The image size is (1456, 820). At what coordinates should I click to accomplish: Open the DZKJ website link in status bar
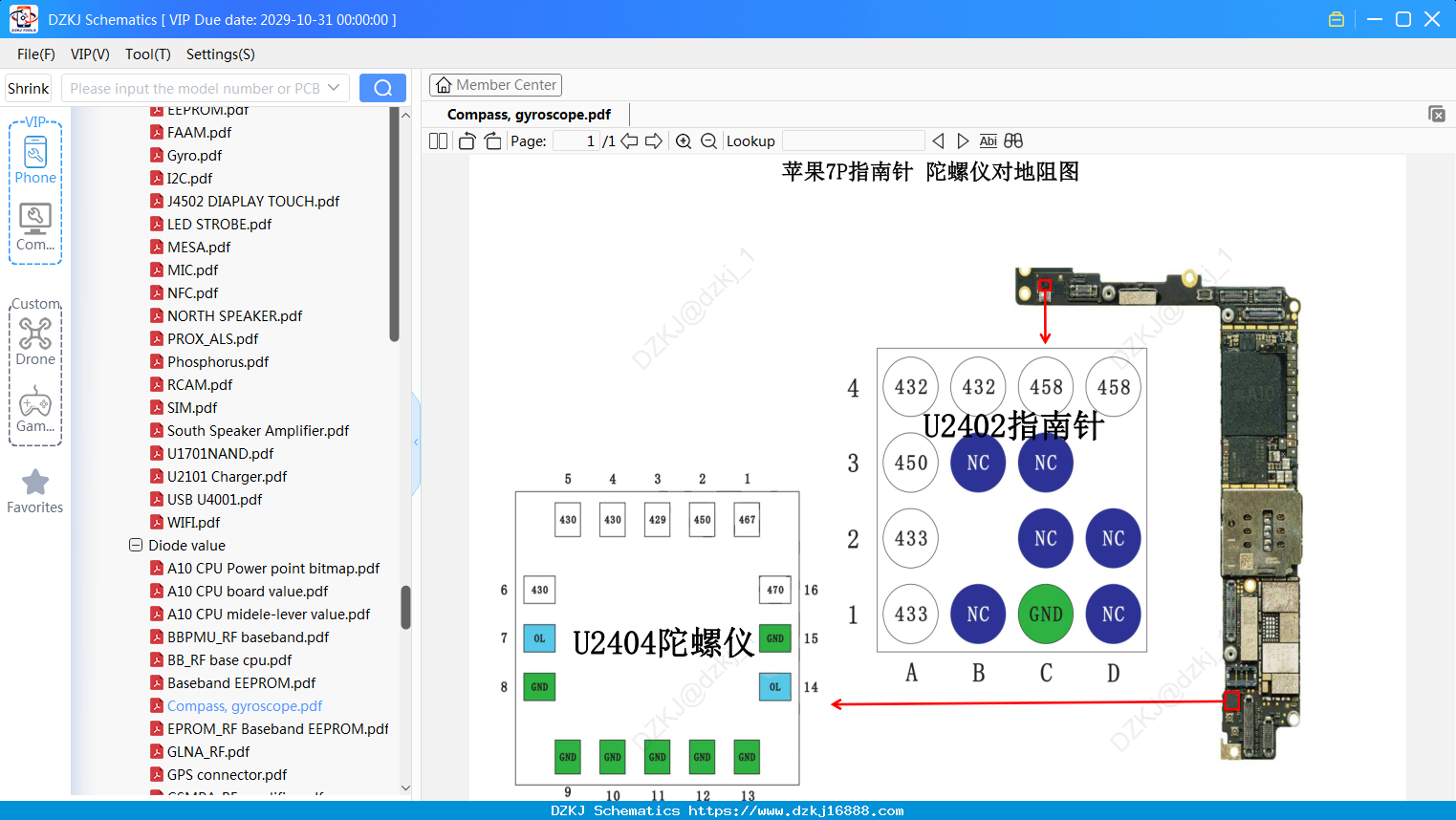(796, 810)
